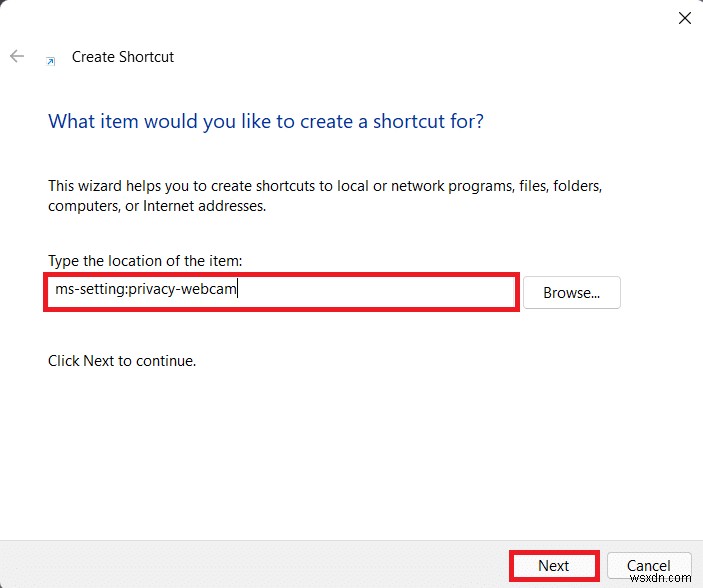Viewport: 703px width, 588px height.
Task: Open the Browse... file picker
Action: coord(571,293)
